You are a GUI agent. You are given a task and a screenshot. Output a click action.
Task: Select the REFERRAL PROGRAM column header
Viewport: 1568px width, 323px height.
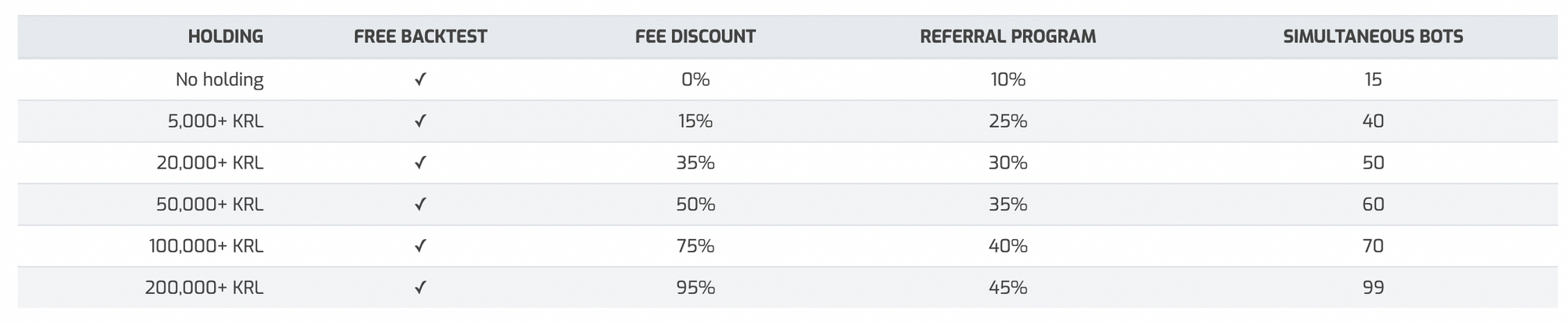[1008, 36]
